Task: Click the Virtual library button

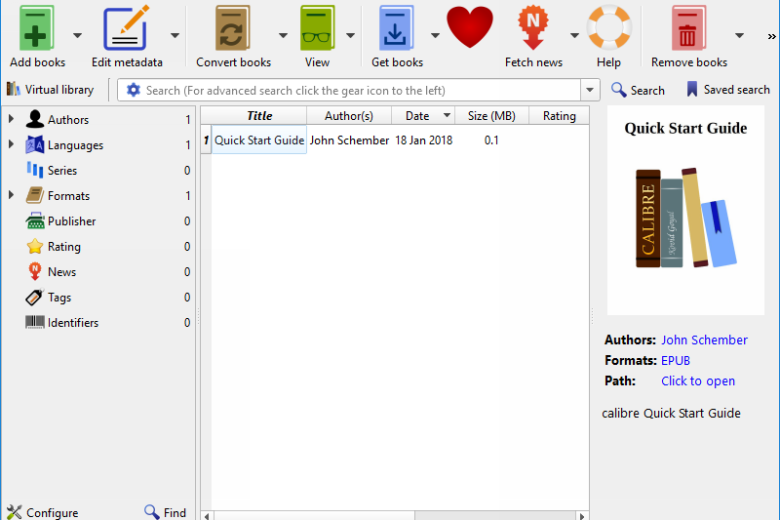Action: pos(50,90)
